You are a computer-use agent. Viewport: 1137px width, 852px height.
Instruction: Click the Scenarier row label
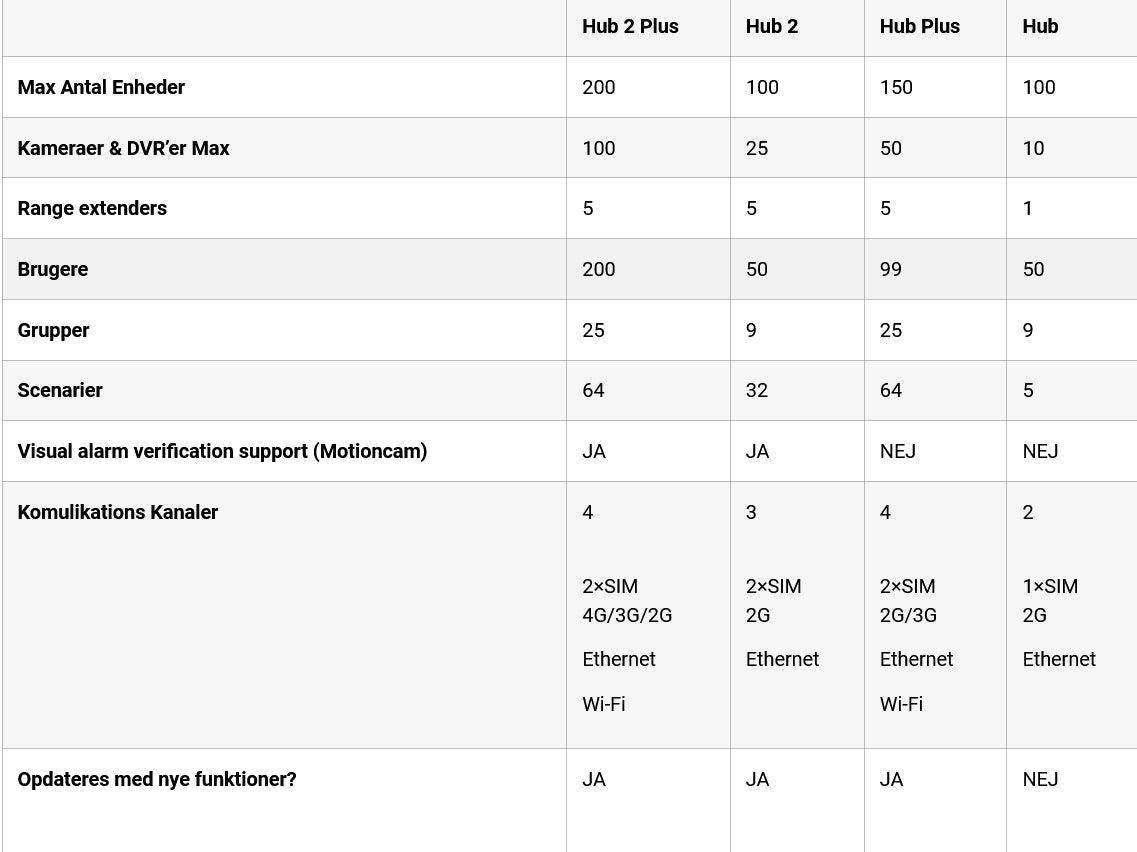pyautogui.click(x=60, y=390)
